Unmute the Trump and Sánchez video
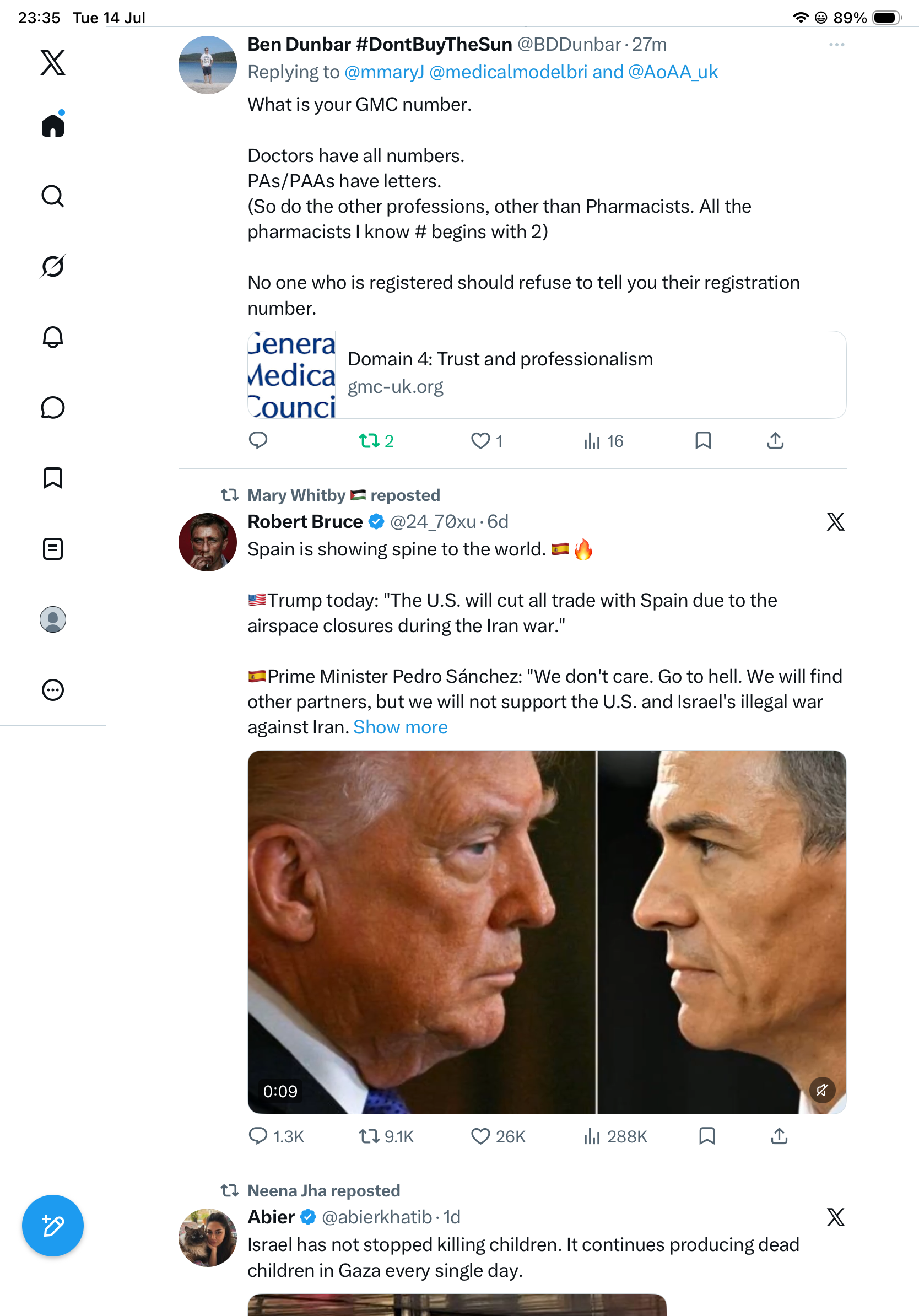The image size is (919, 1316). (821, 1090)
